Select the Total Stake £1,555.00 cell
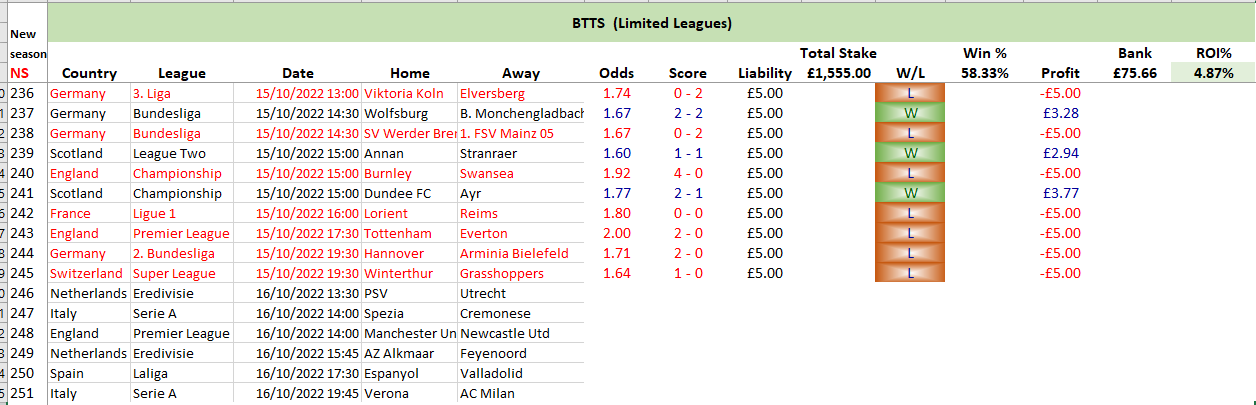Image resolution: width=1256 pixels, height=405 pixels. [x=838, y=73]
